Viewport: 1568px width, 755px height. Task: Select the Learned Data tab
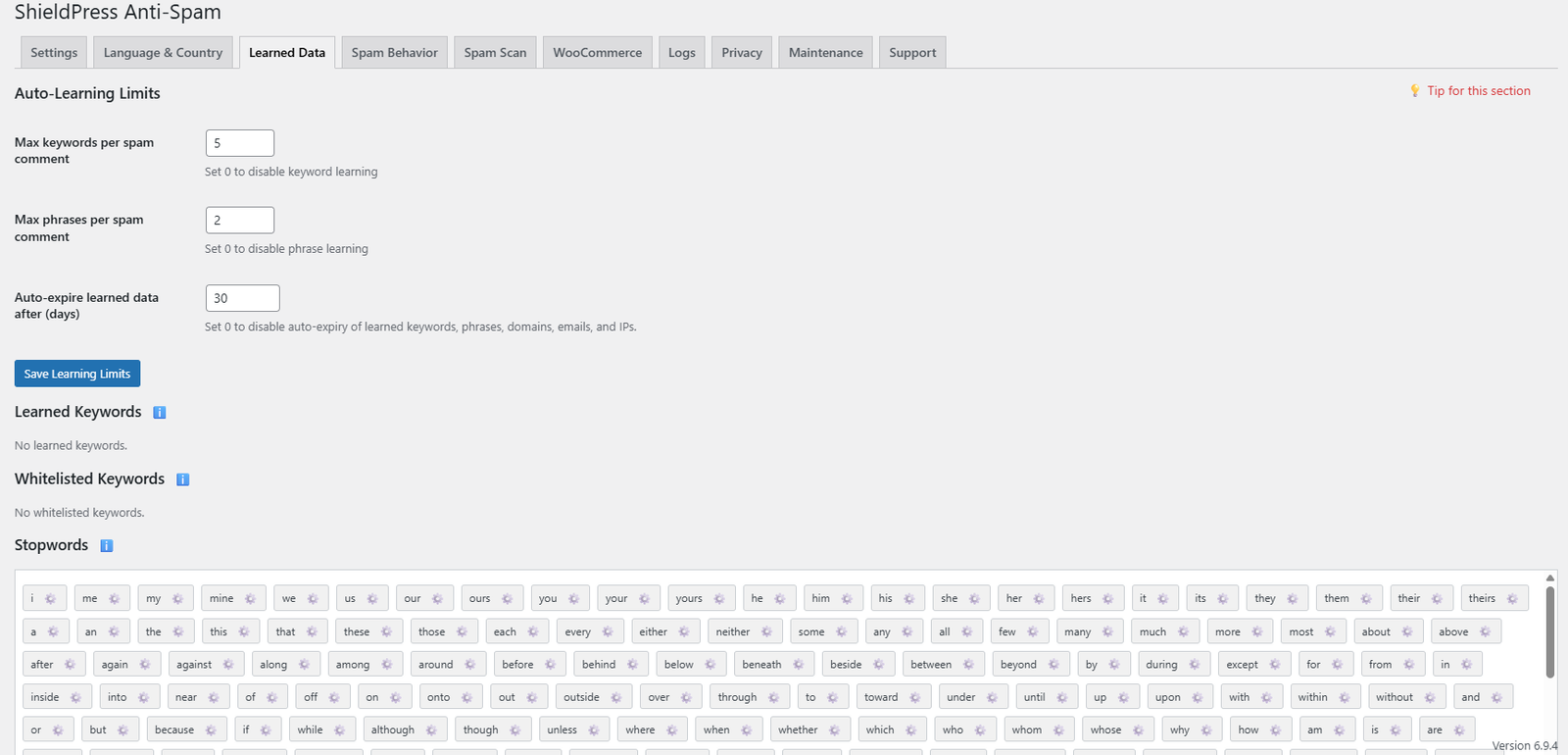pyautogui.click(x=287, y=53)
